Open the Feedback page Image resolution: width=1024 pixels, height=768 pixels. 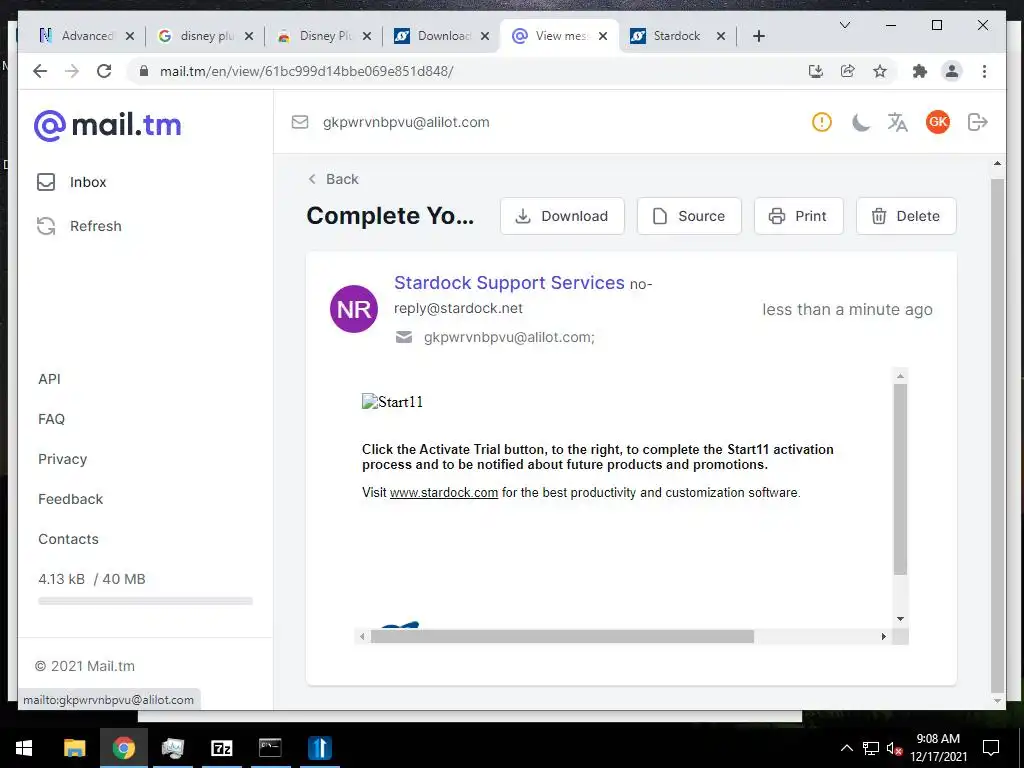71,499
